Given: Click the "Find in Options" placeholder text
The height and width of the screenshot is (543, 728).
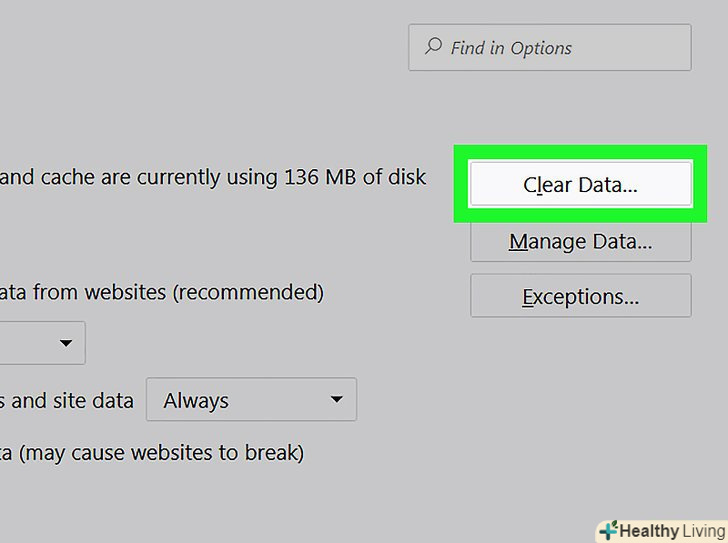Looking at the screenshot, I should coord(511,48).
